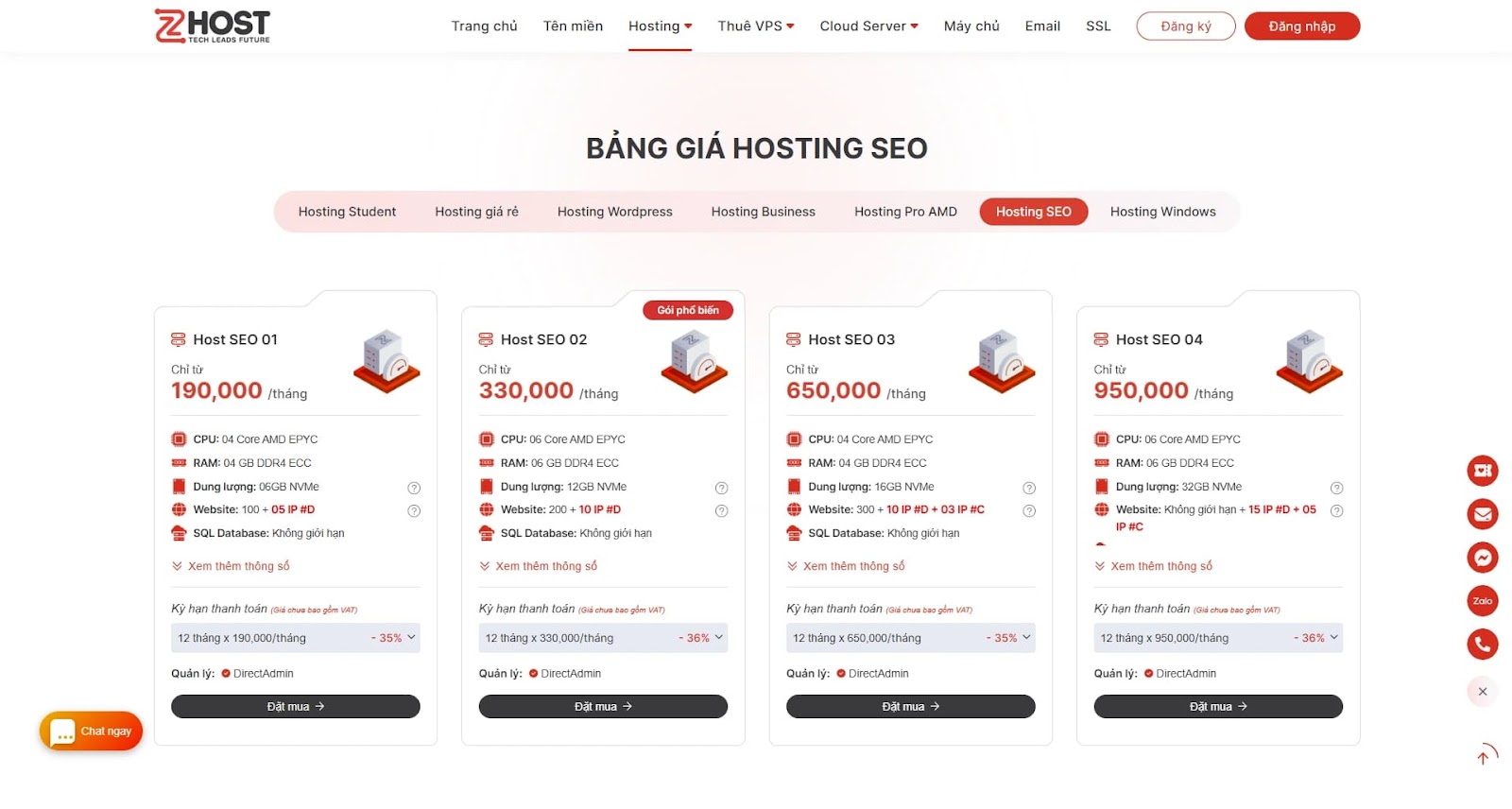Expand 'Xem thêm thông số' in Host SEO 04
The height and width of the screenshot is (809, 1512).
pos(1154,566)
